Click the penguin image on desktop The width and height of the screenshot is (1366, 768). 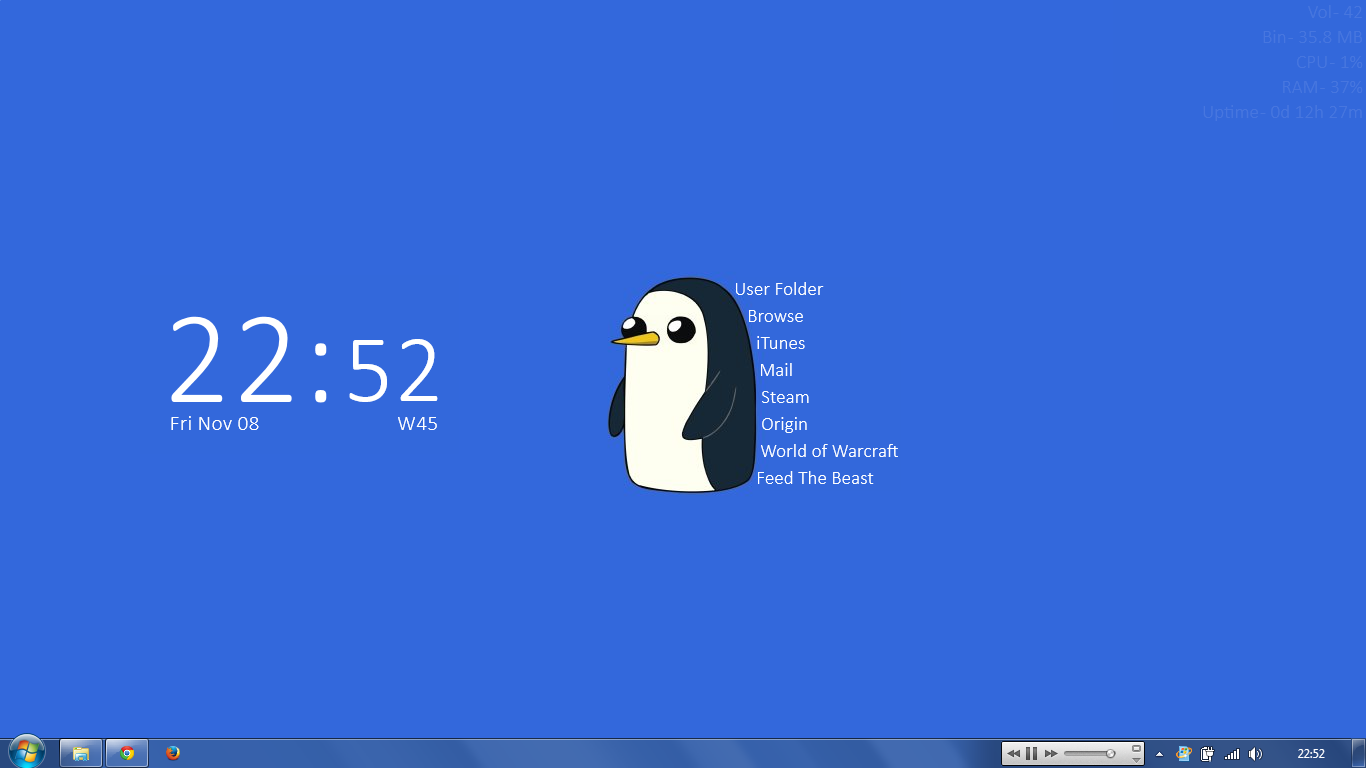pos(683,385)
